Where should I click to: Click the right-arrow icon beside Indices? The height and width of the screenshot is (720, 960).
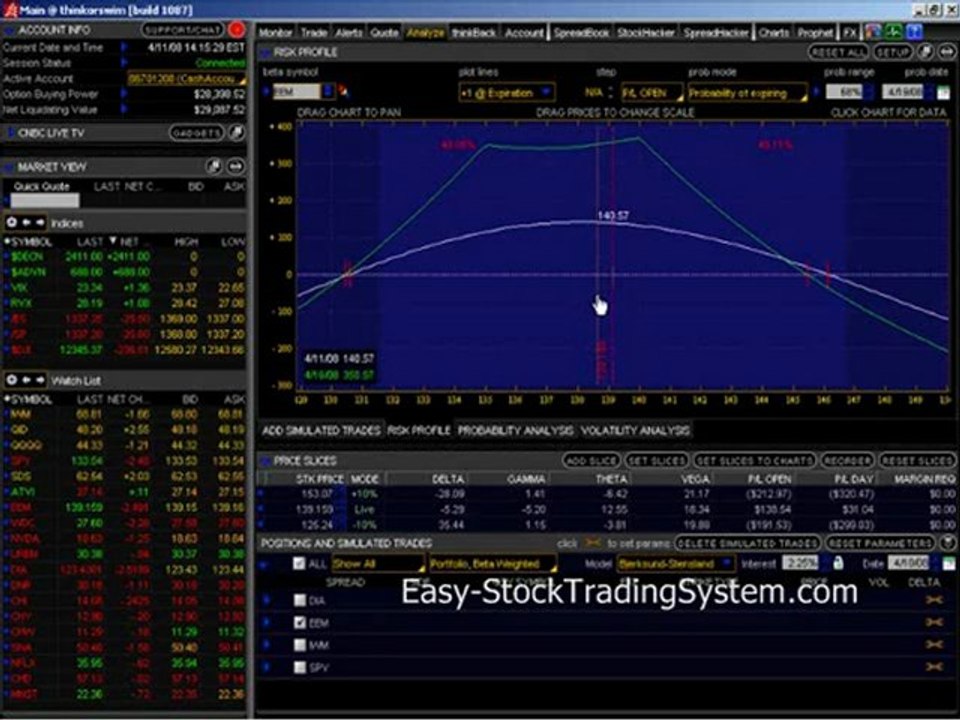(x=40, y=223)
